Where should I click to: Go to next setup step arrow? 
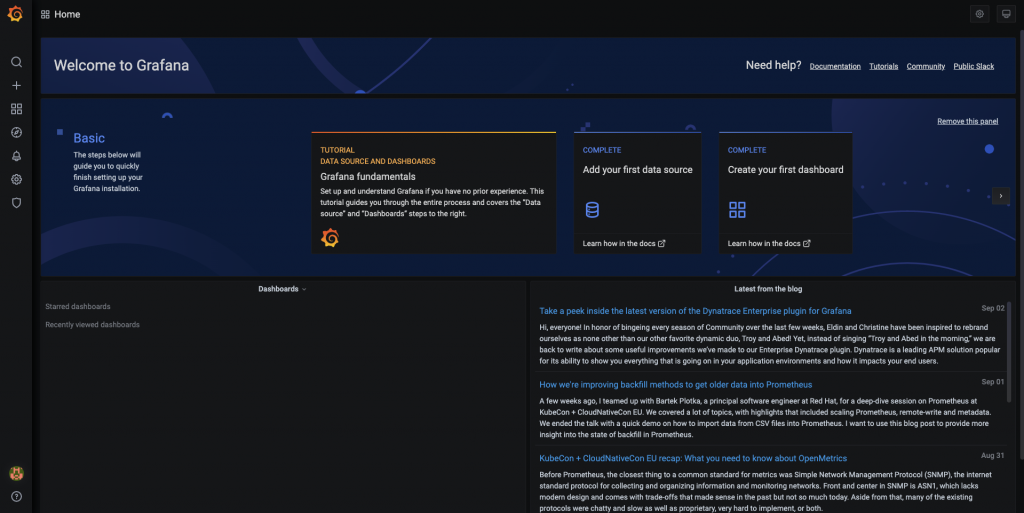pos(1000,196)
